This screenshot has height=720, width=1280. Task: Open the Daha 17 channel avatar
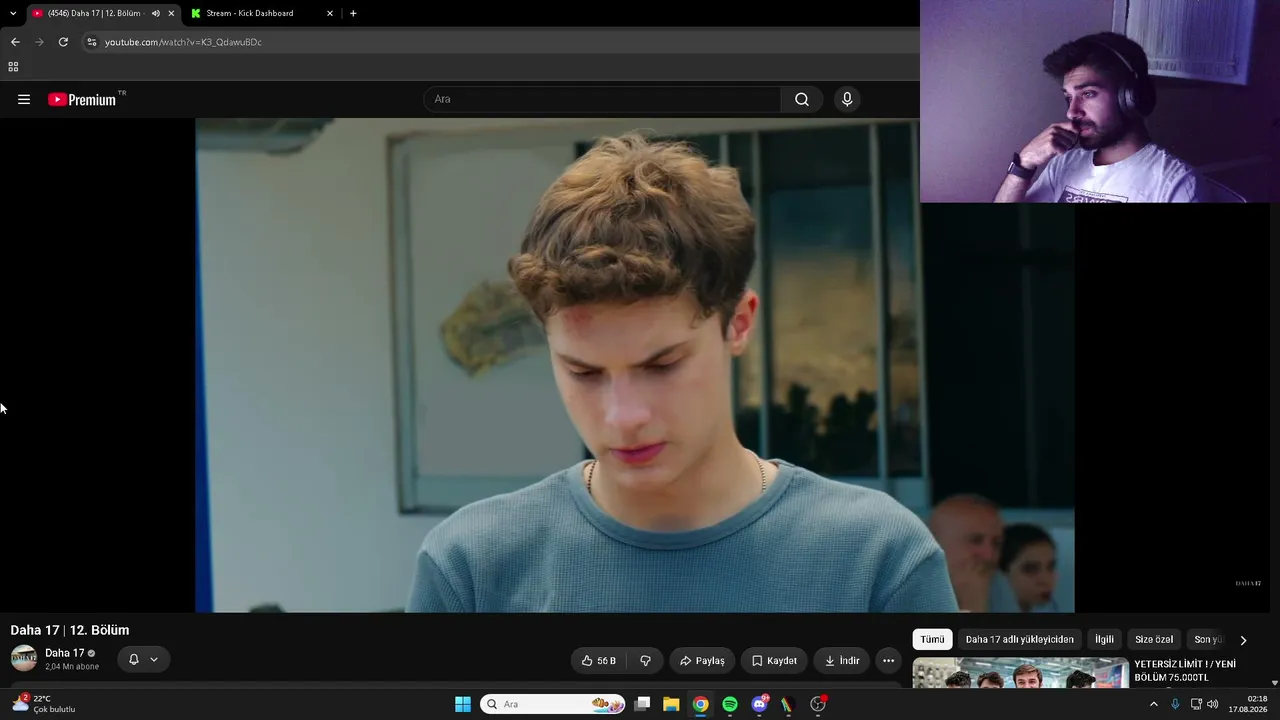(24, 659)
